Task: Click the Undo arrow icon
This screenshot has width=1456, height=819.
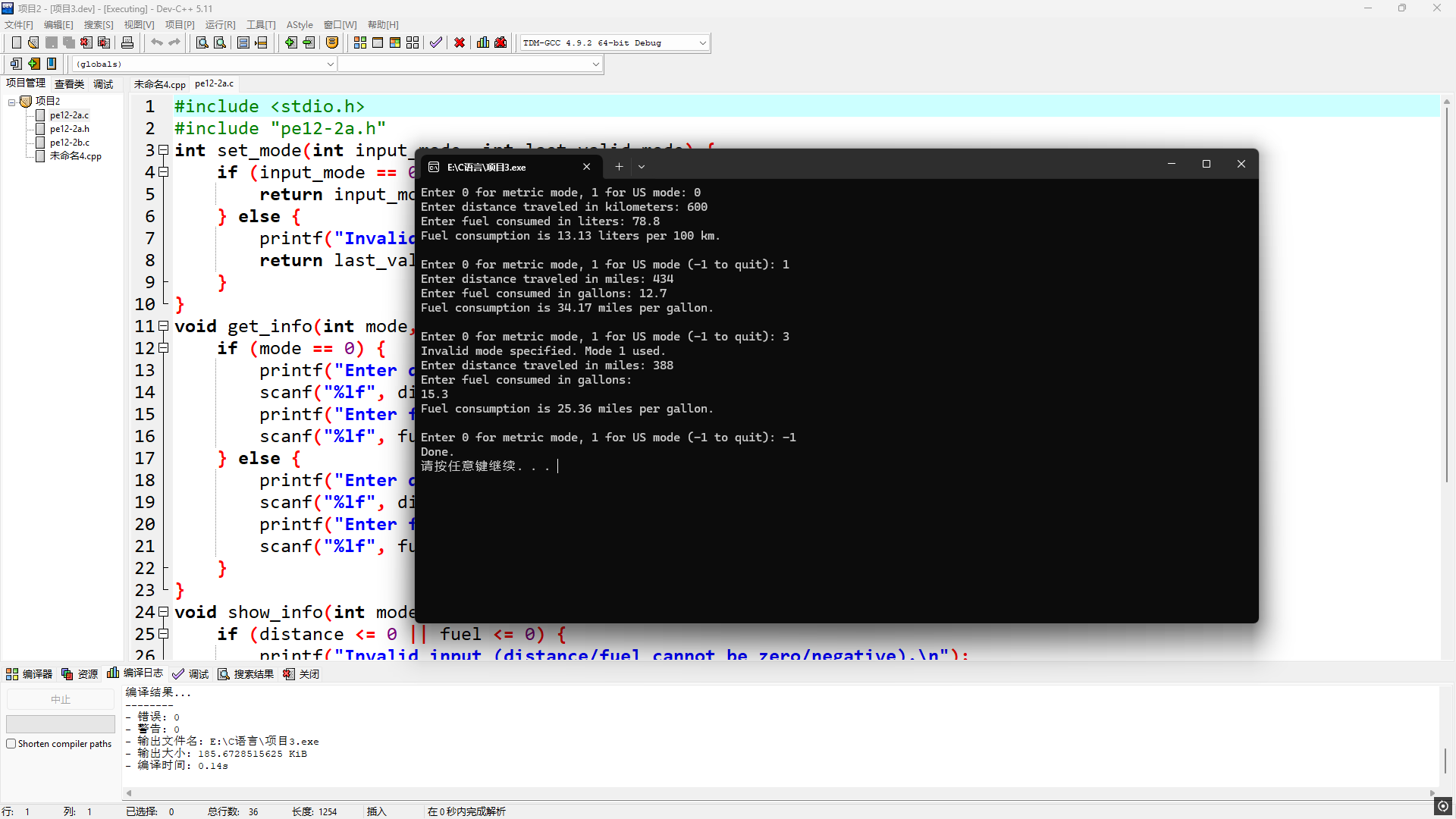Action: pyautogui.click(x=156, y=42)
